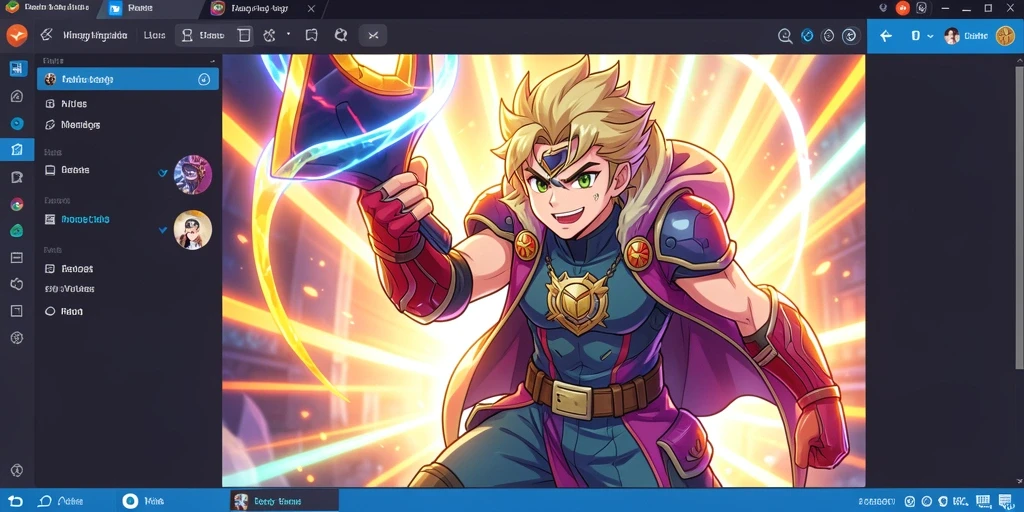Image resolution: width=1024 pixels, height=512 pixels.
Task: Open the gold coin icon in the blue header
Action: [1005, 36]
